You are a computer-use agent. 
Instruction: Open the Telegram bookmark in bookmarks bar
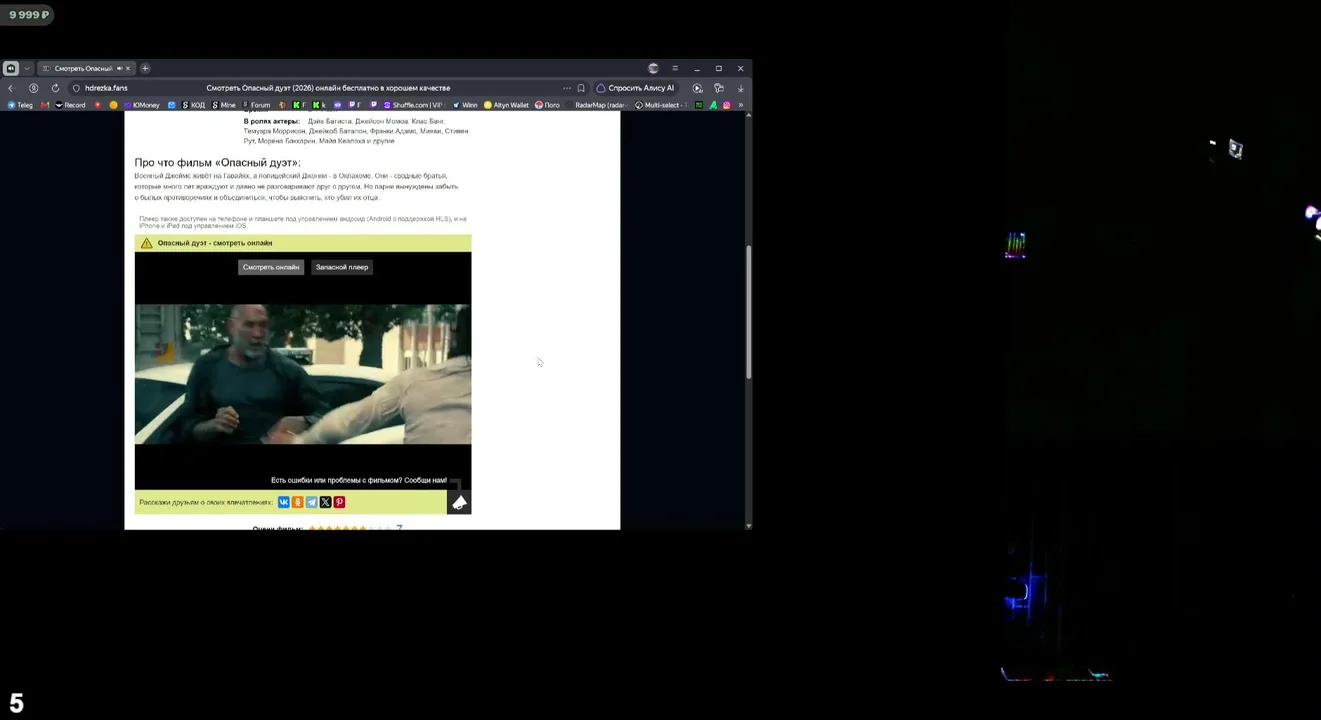21,105
